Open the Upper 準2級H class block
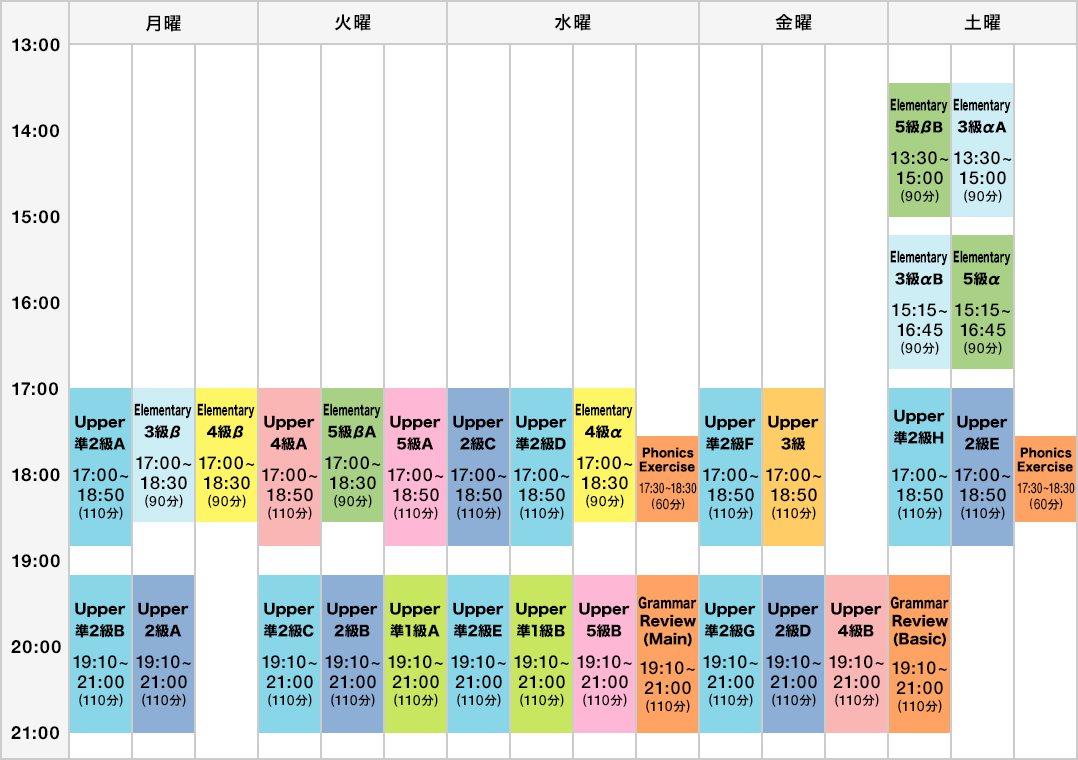Screen dimensions: 1078x760 tap(919, 467)
